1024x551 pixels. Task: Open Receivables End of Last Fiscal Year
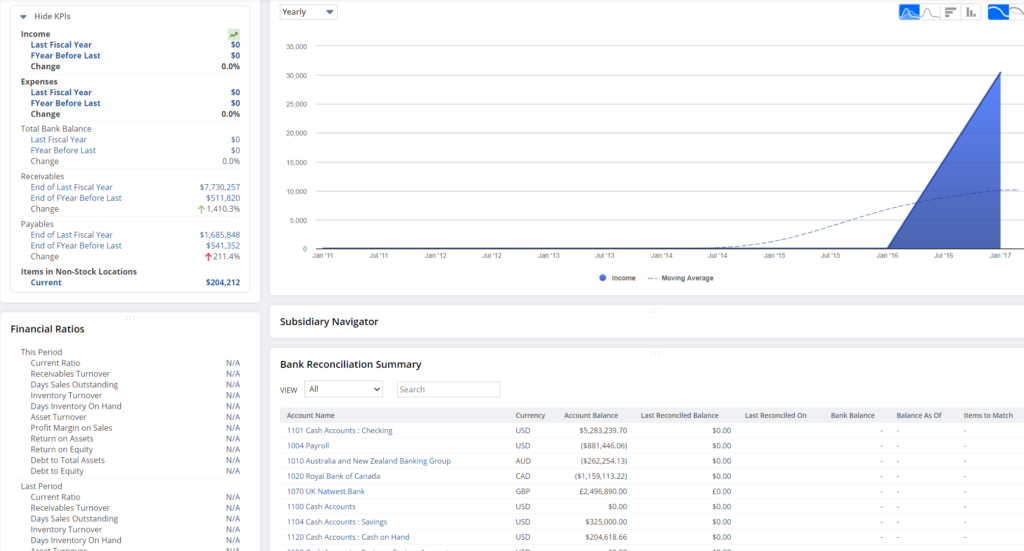[x=71, y=187]
